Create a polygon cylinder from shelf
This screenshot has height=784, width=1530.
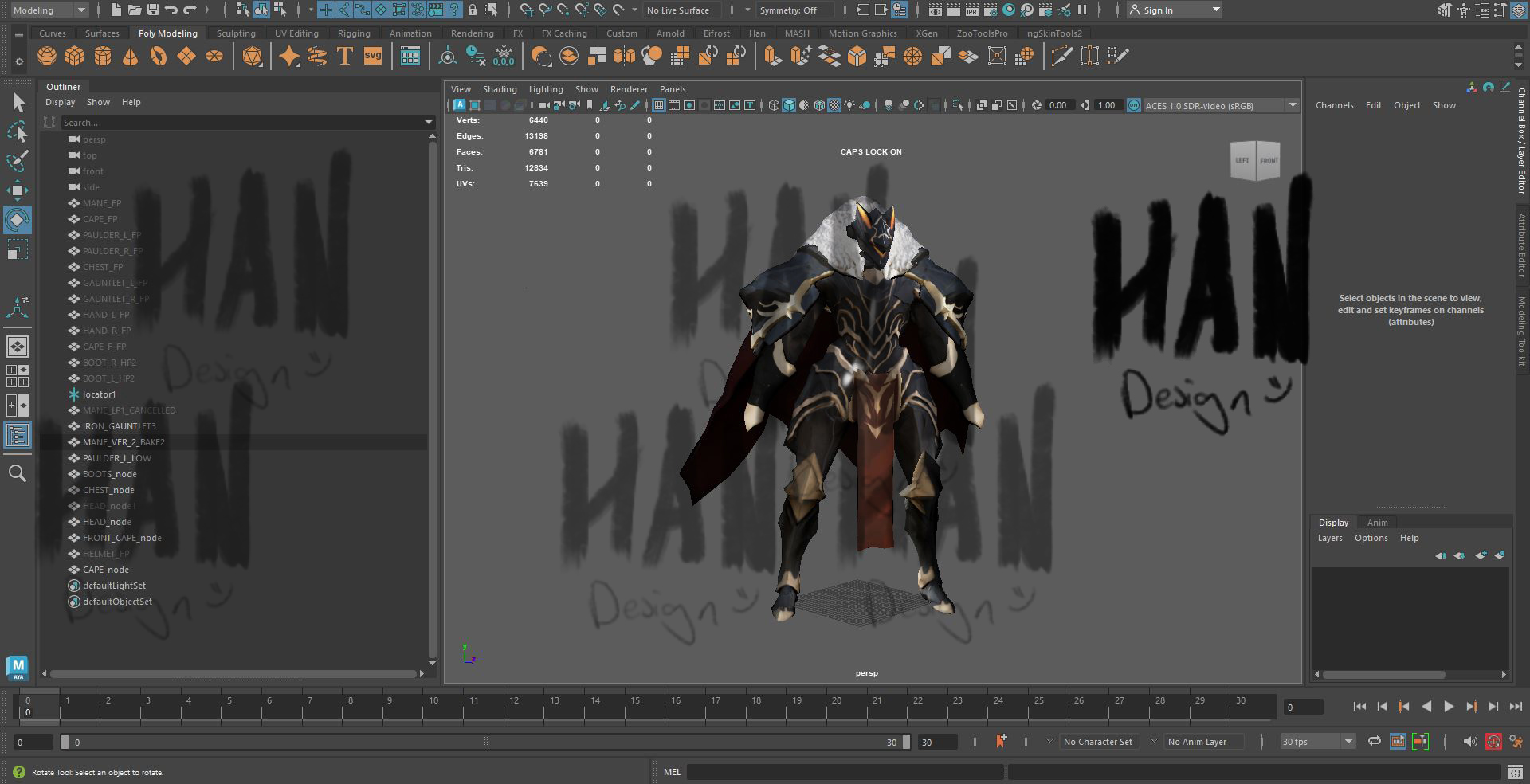[x=103, y=56]
